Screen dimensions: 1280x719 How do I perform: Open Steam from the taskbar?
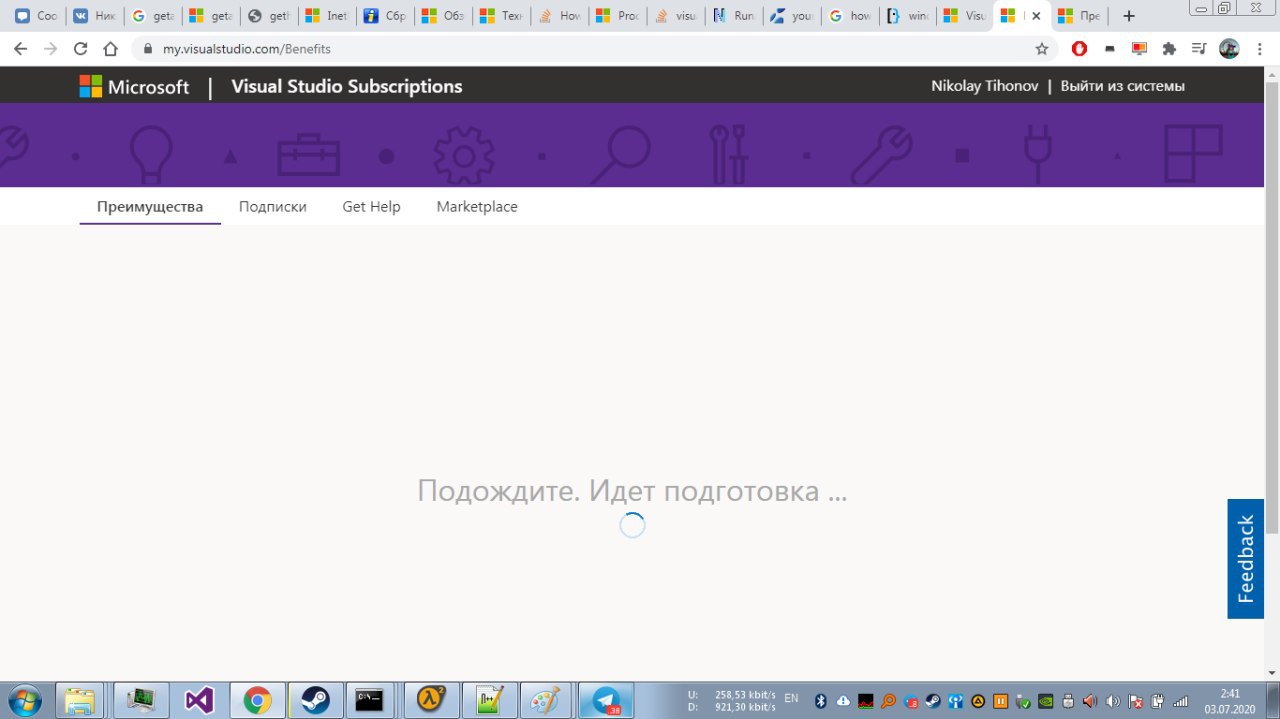315,700
